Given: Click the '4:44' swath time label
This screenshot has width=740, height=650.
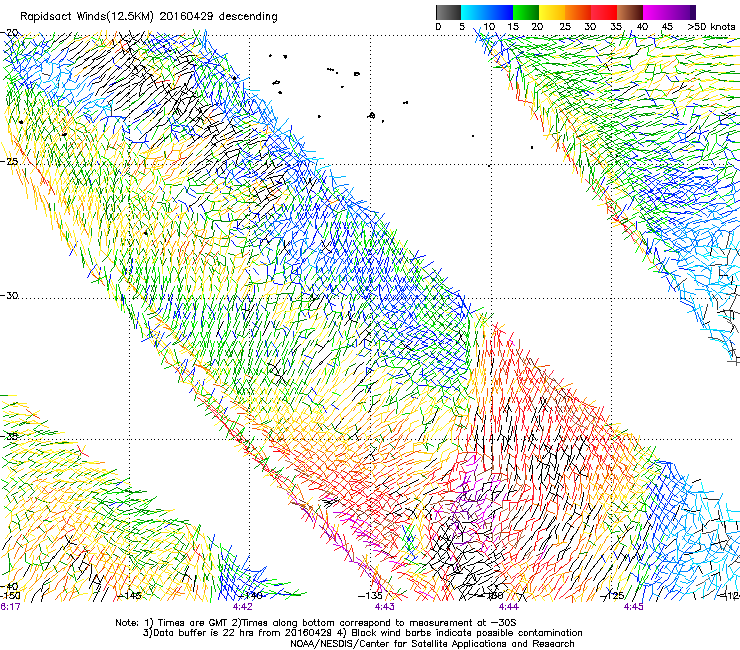Looking at the screenshot, I should click(509, 607).
